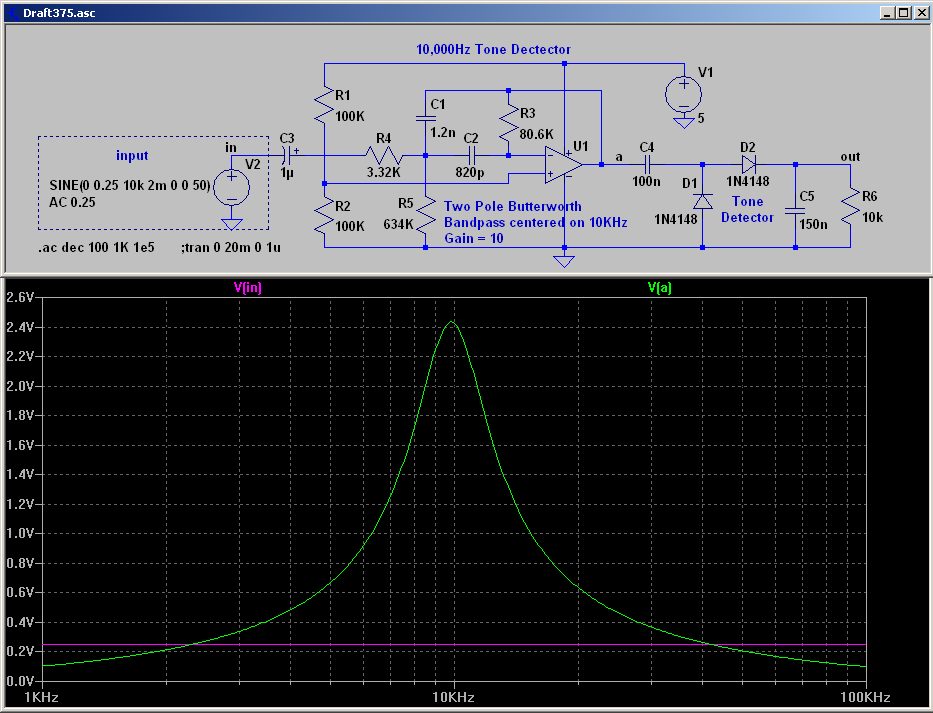Click the 1N4148 label beside D1

point(675,220)
